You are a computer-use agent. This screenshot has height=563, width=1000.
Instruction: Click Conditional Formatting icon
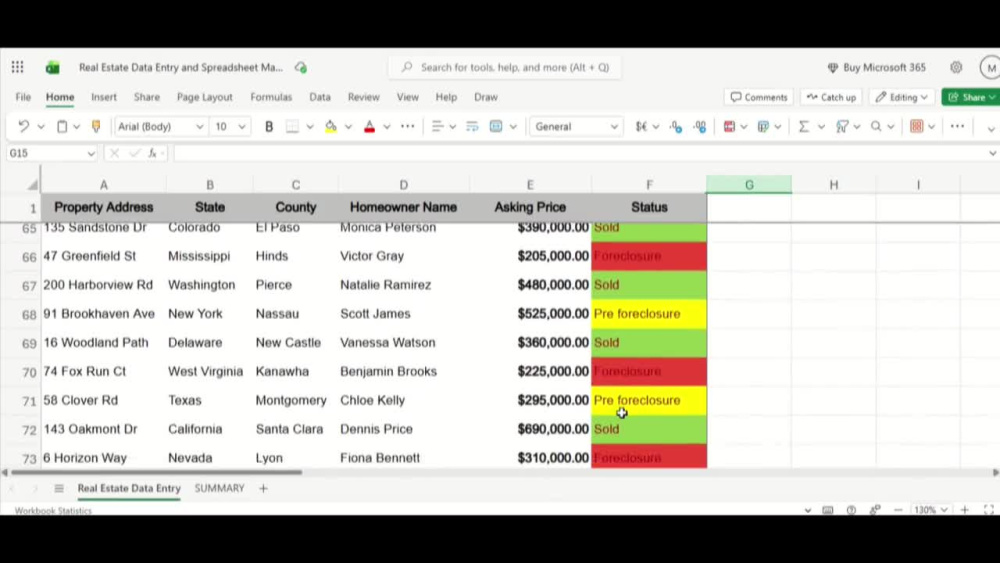729,126
